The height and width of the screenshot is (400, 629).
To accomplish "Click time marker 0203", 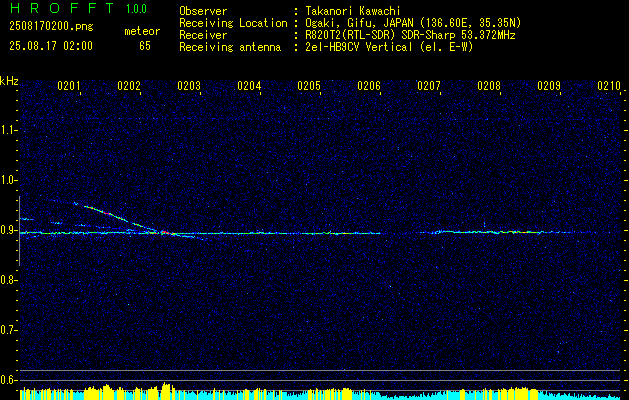I will coord(189,86).
